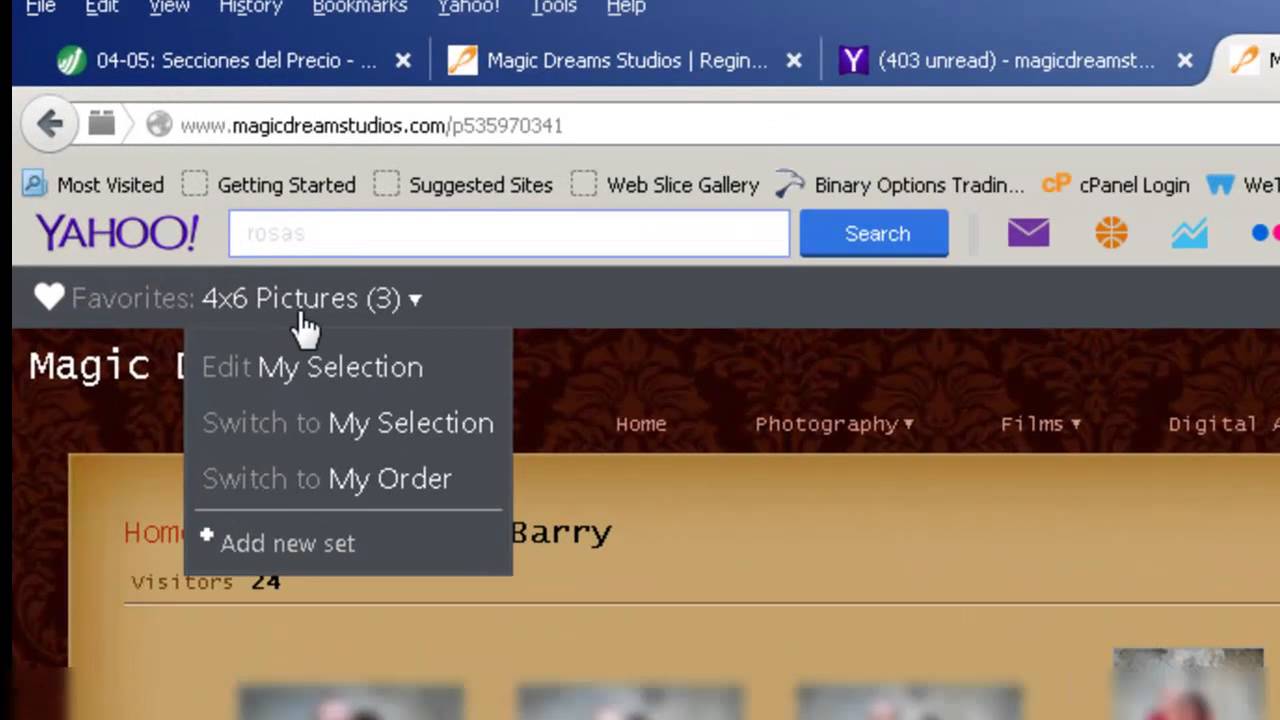Screen dimensions: 1280x720
Task: Click the orange Home breadcrumb link
Action: pos(154,532)
